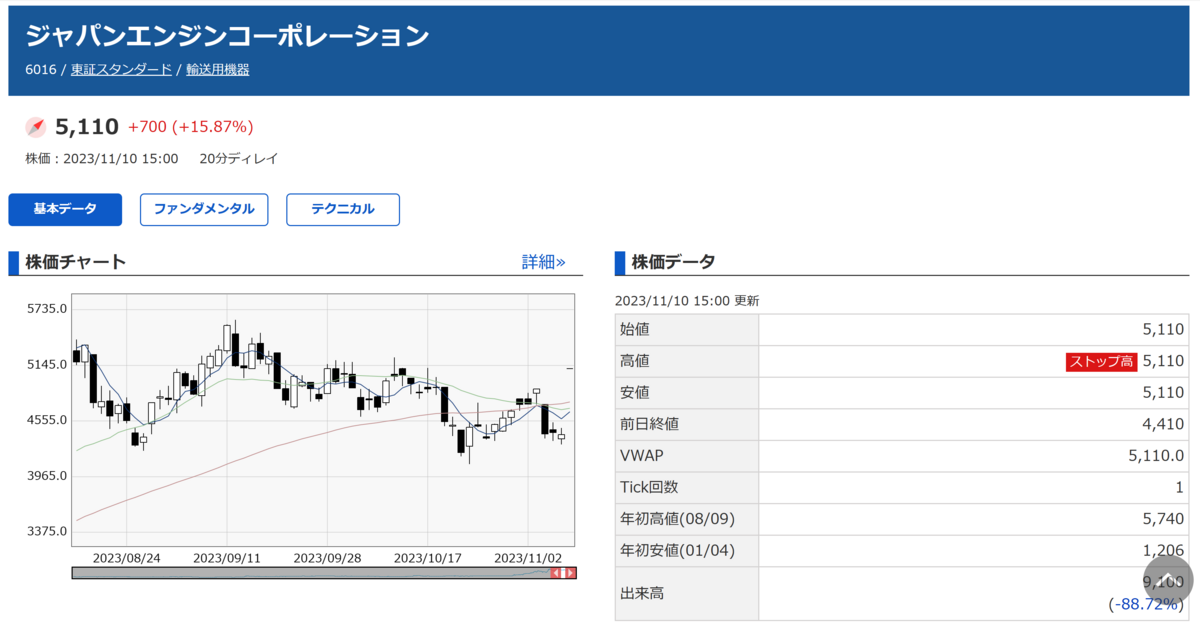1200x627 pixels.
Task: Click the y-axis label 3375.0
Action: (x=47, y=531)
